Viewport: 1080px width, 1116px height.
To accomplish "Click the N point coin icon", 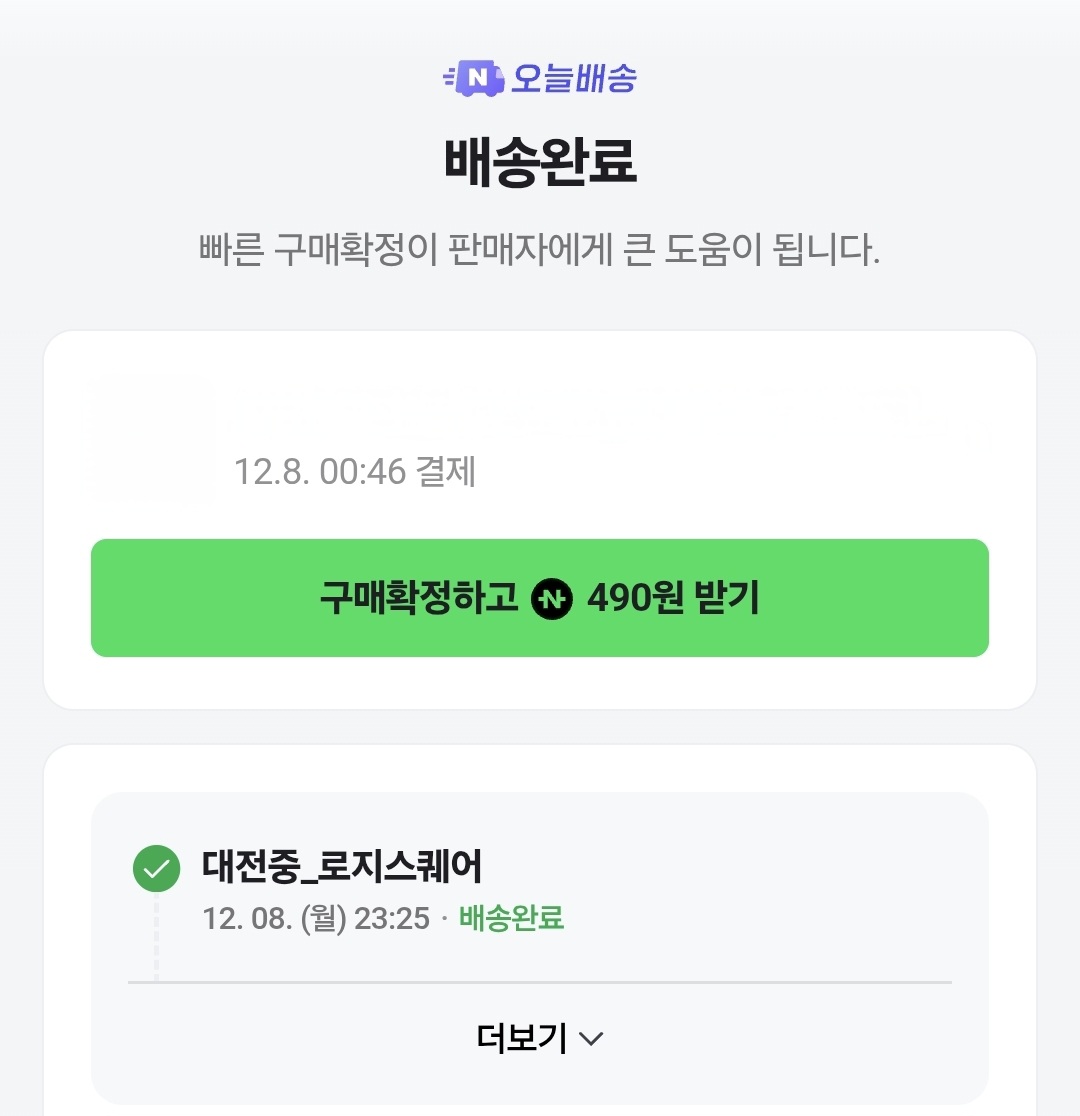I will pyautogui.click(x=552, y=599).
